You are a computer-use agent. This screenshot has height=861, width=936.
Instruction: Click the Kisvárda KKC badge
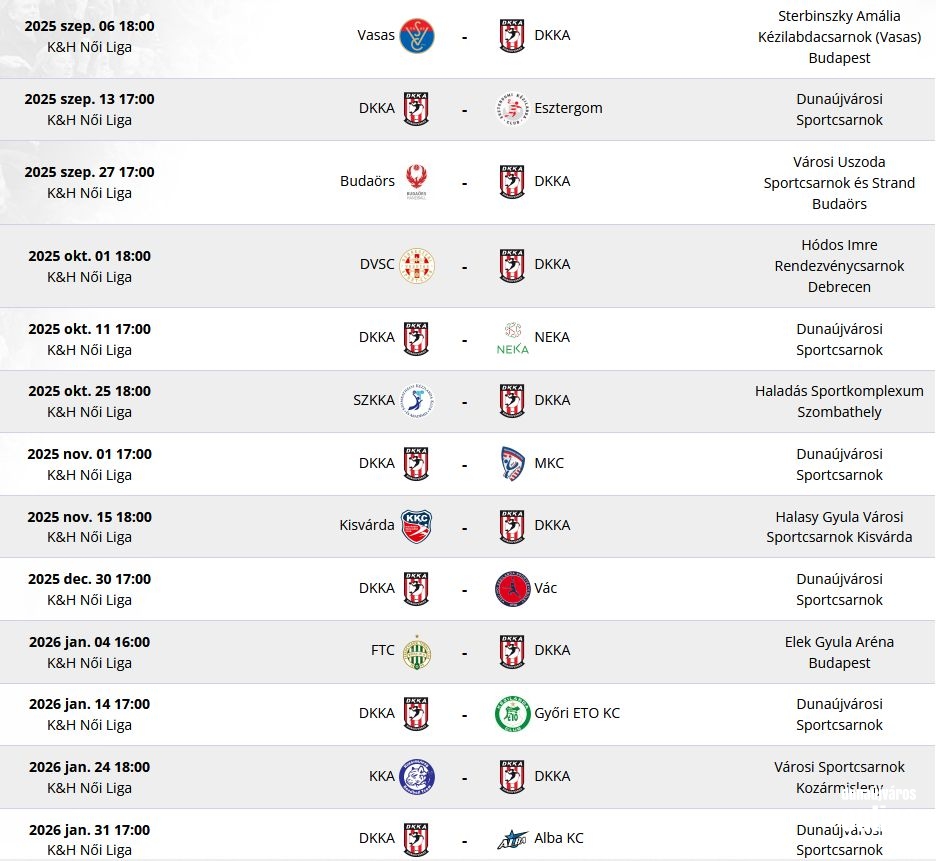click(417, 526)
